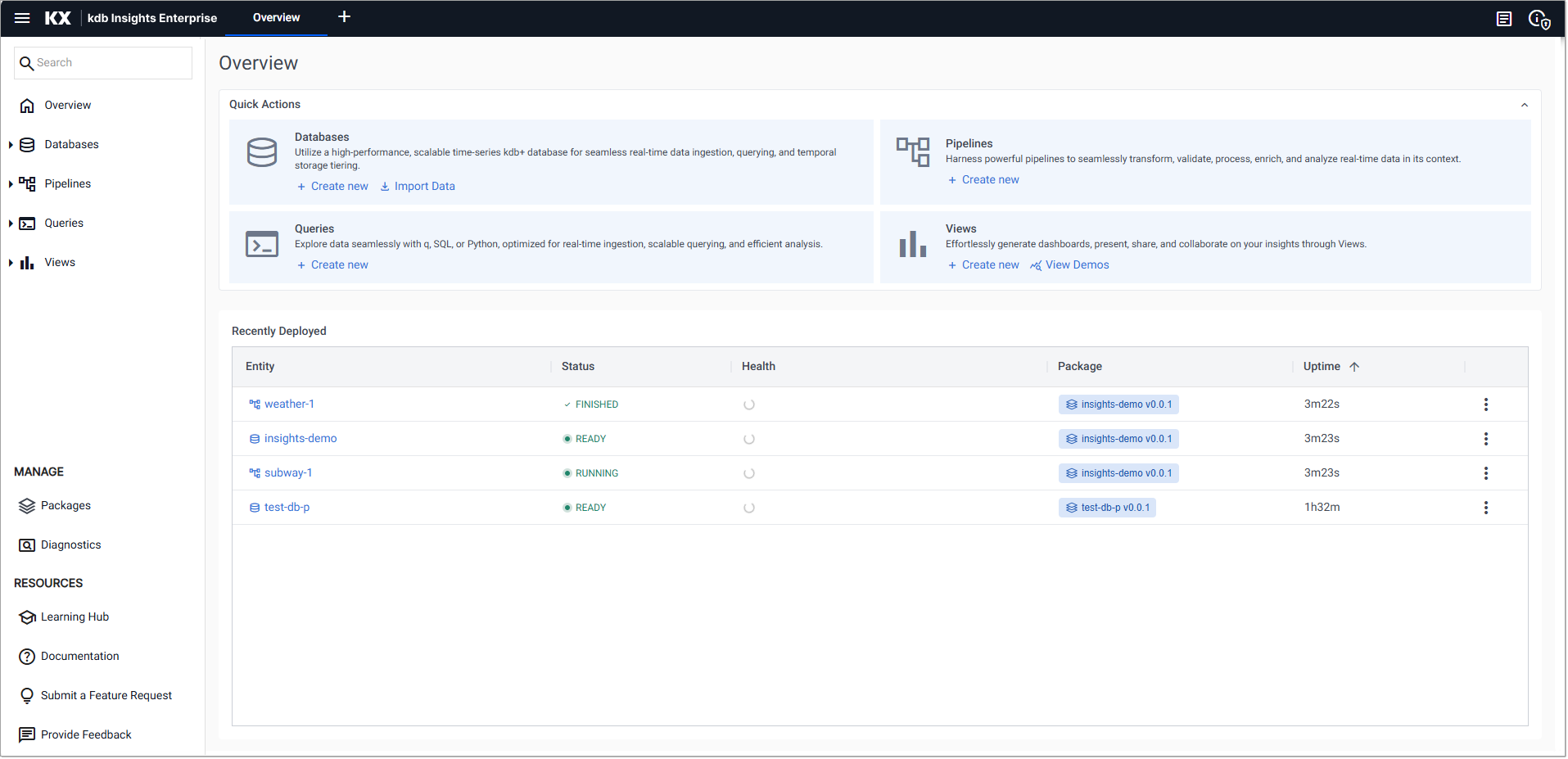The width and height of the screenshot is (1568, 759).
Task: Open the kebab menu for test-db-p
Action: tap(1485, 507)
